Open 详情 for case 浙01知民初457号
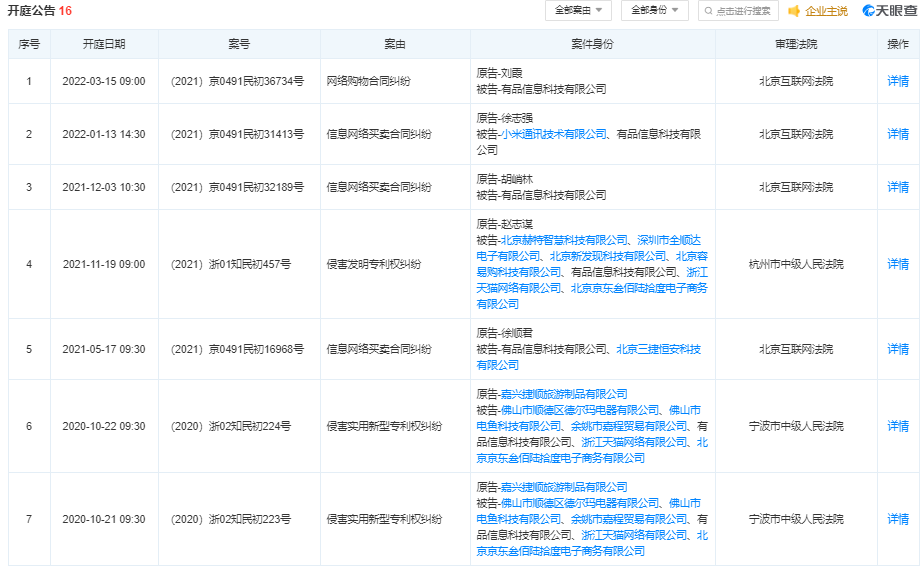 click(x=898, y=264)
